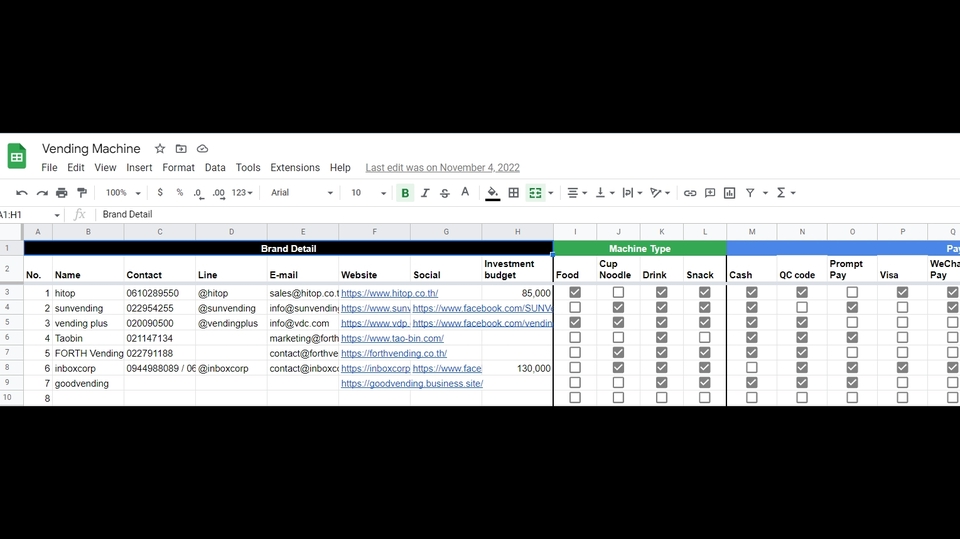Image resolution: width=960 pixels, height=539 pixels.
Task: Click the Insert comment icon
Action: pyautogui.click(x=710, y=193)
